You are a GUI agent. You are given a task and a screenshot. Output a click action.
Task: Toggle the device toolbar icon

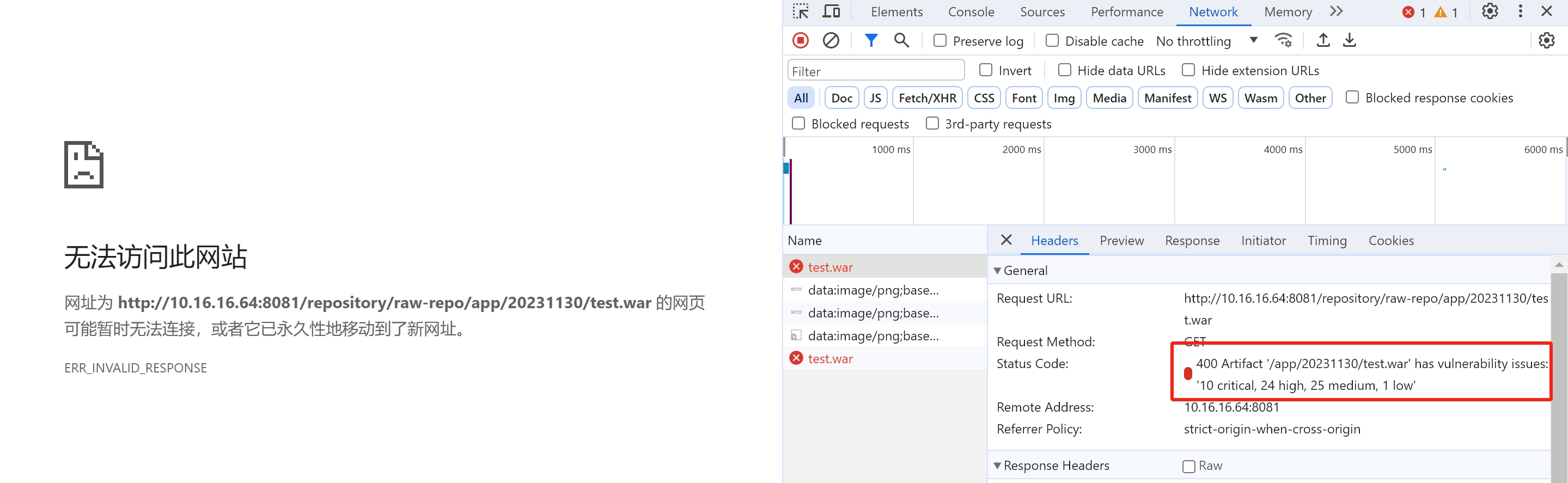pos(831,11)
